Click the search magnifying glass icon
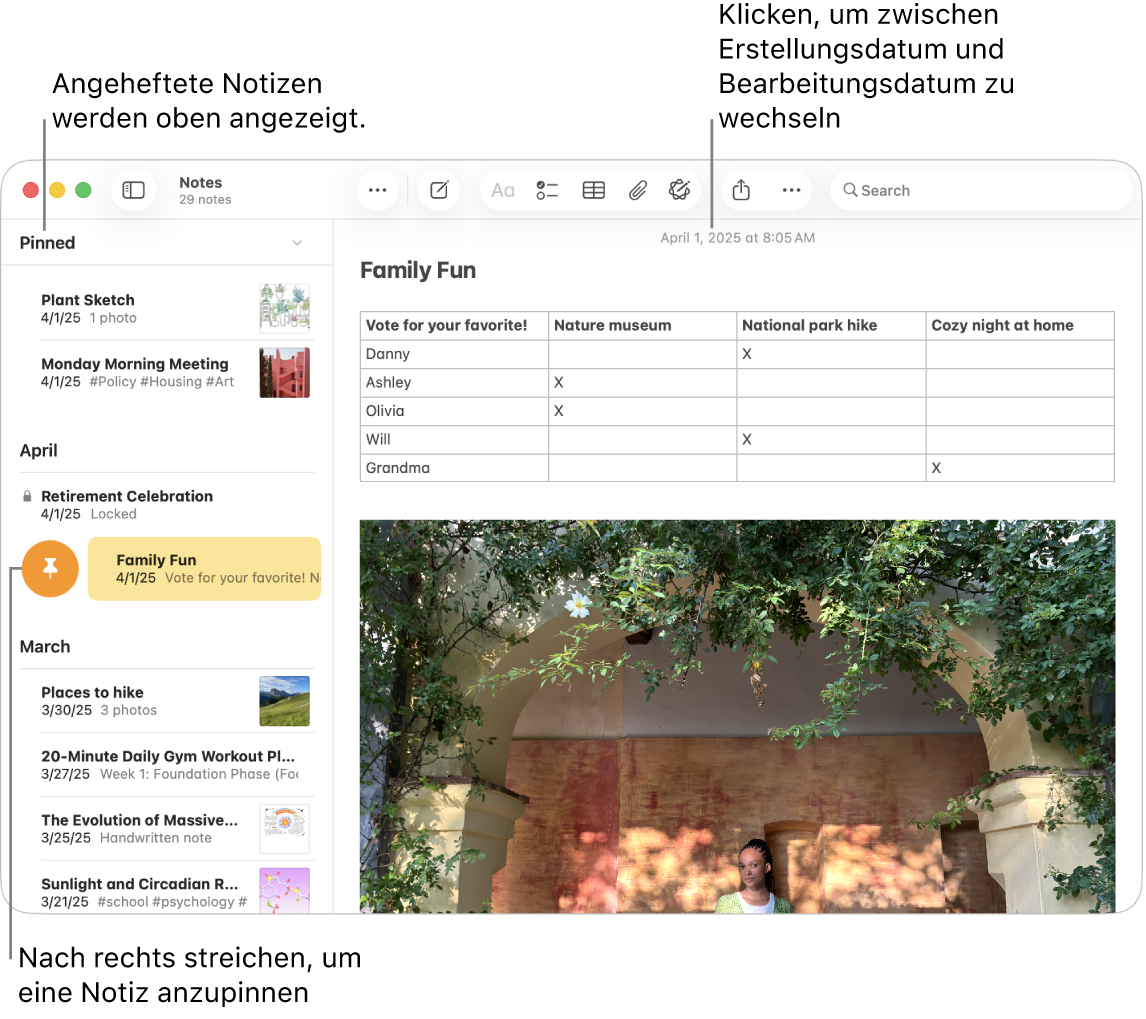Viewport: 1146px width, 1019px height. [x=850, y=190]
